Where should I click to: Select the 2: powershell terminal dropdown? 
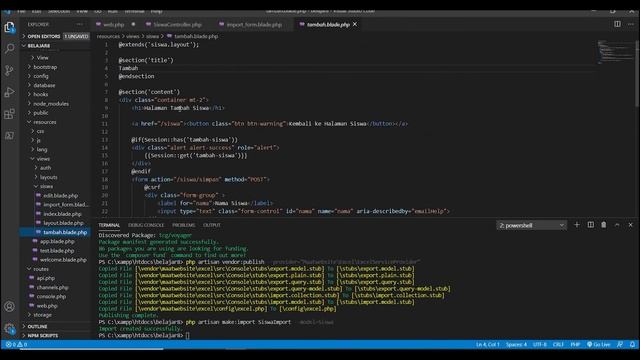pyautogui.click(x=531, y=225)
